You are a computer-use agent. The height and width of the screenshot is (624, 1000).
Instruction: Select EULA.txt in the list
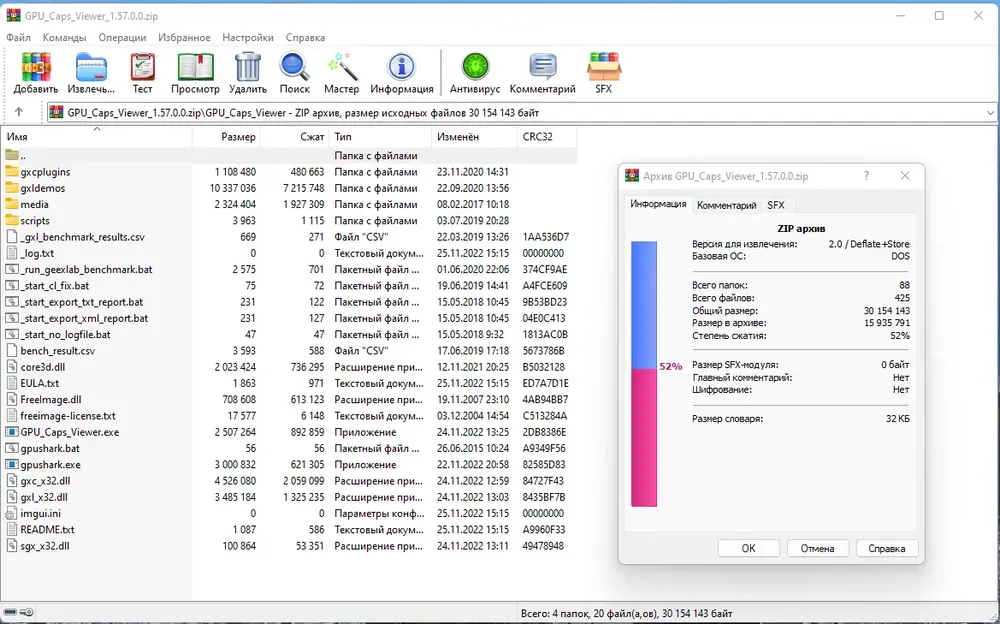[40, 383]
